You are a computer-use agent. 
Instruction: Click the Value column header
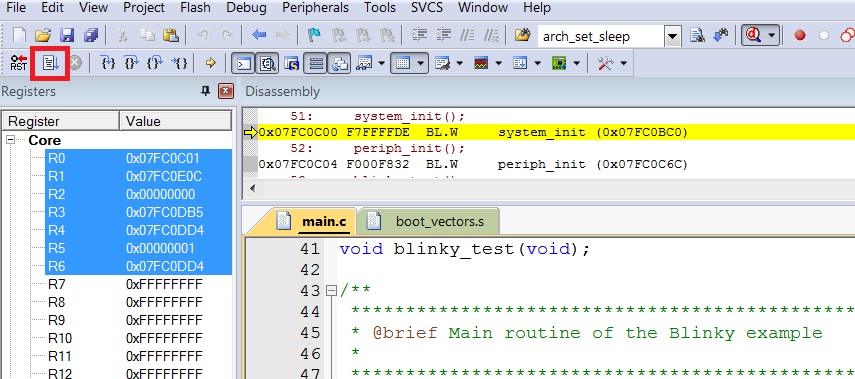(x=176, y=121)
